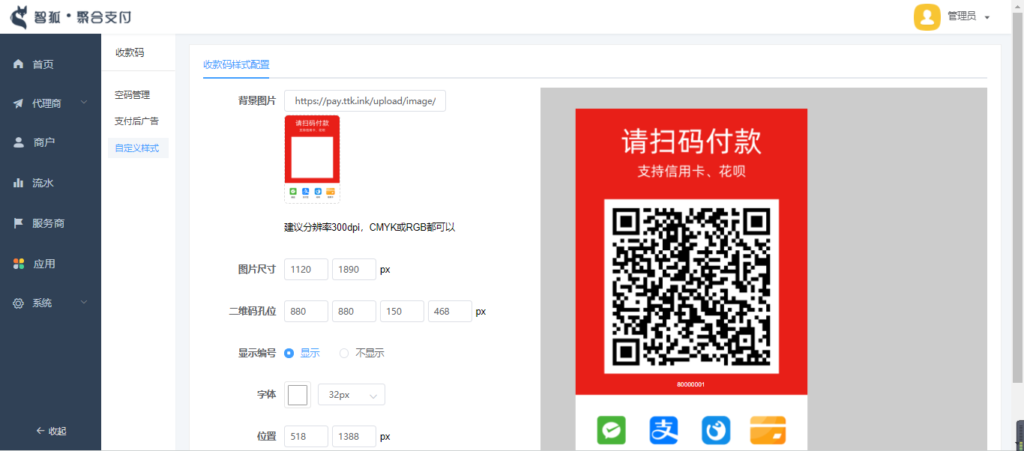
Task: Switch to 收款码样式配置 tab
Action: pos(236,64)
